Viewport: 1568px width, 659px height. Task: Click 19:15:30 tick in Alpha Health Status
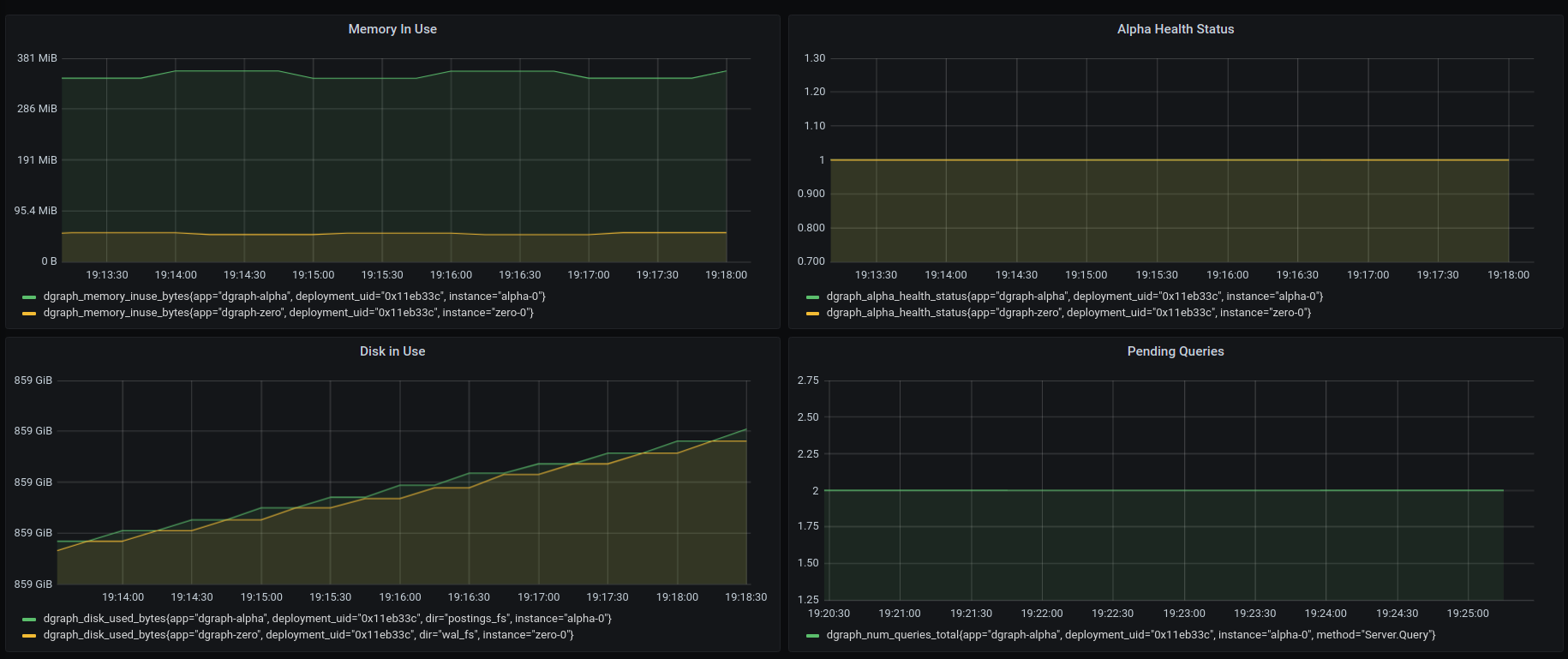[x=1157, y=275]
